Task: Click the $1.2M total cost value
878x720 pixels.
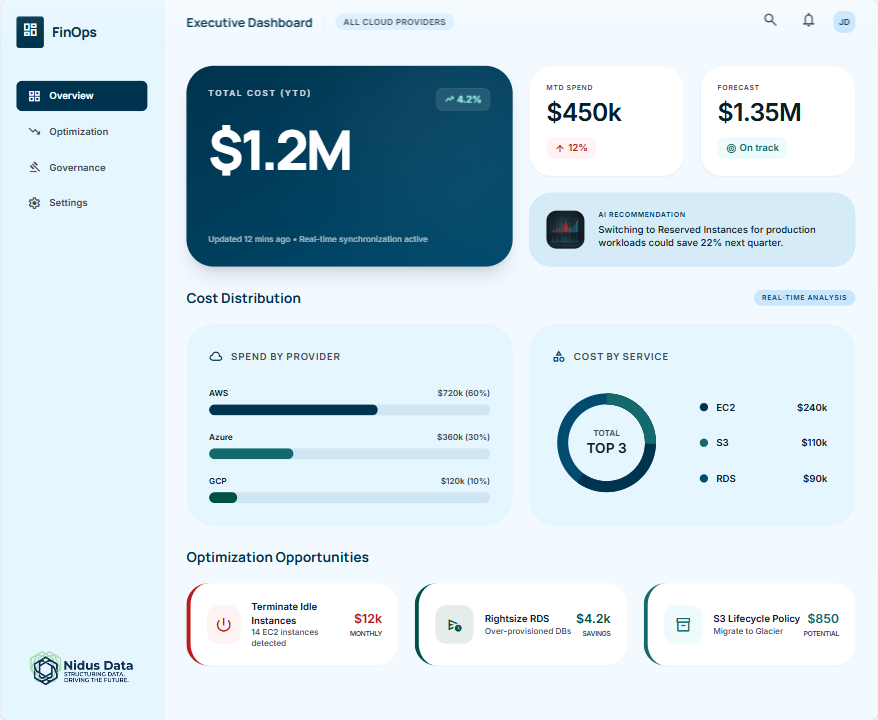Action: (x=280, y=150)
